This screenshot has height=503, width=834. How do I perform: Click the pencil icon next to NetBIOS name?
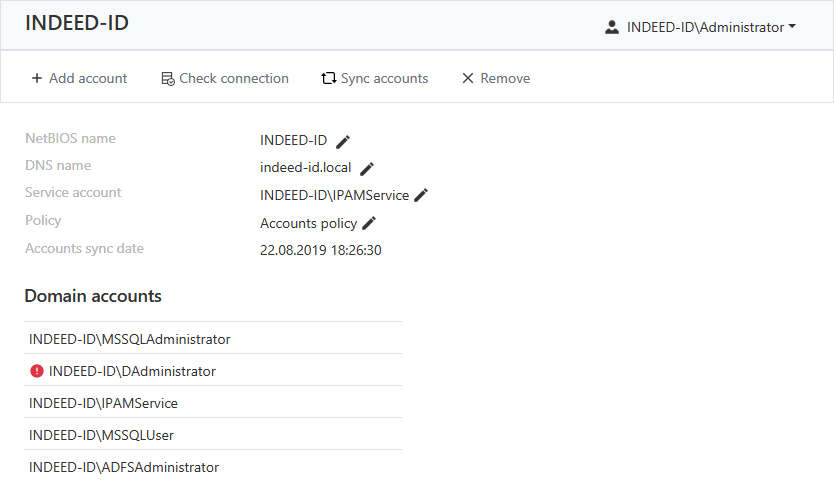[x=343, y=141]
